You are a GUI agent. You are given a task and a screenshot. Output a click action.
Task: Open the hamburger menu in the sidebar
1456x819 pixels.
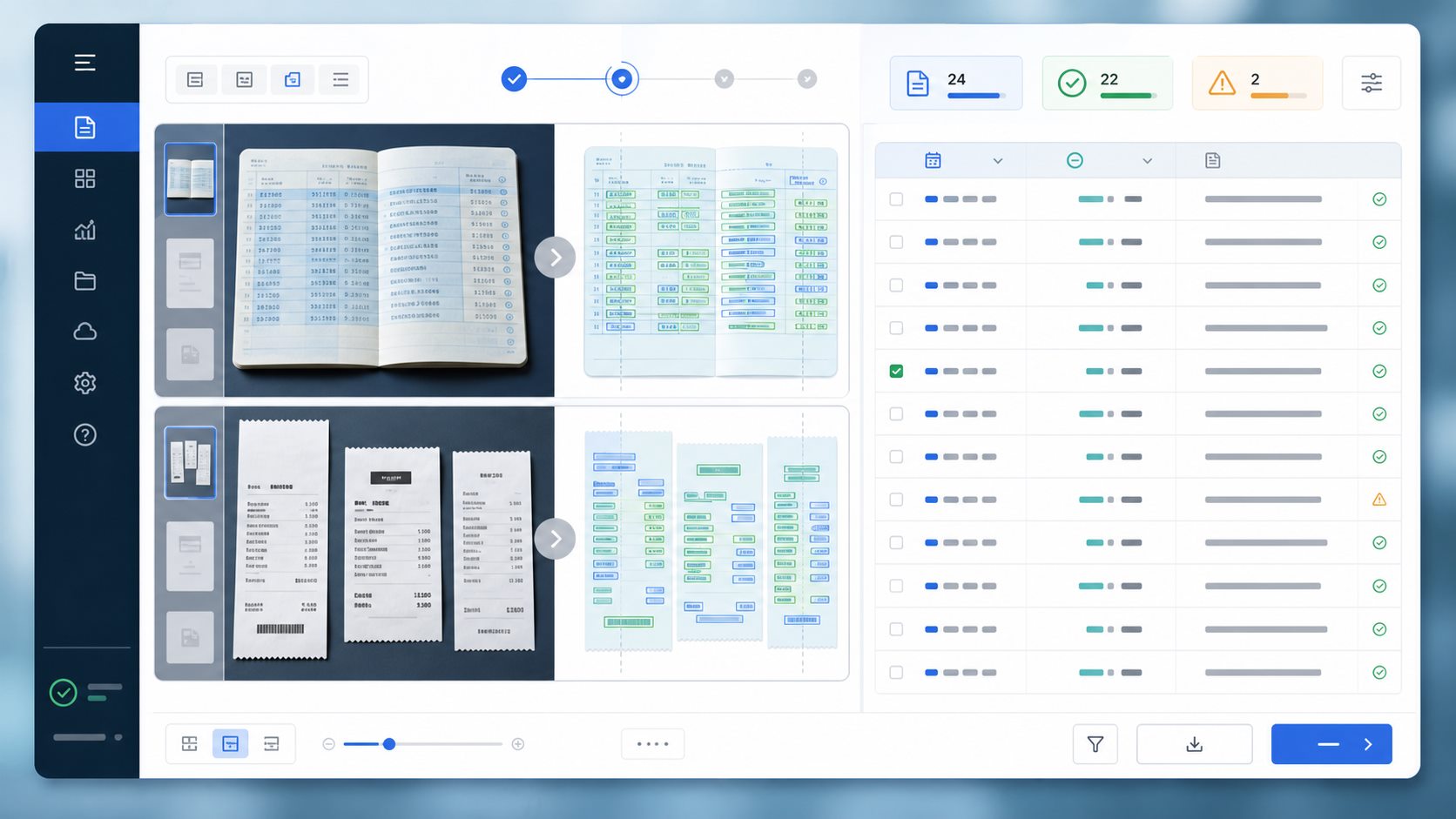click(x=84, y=63)
